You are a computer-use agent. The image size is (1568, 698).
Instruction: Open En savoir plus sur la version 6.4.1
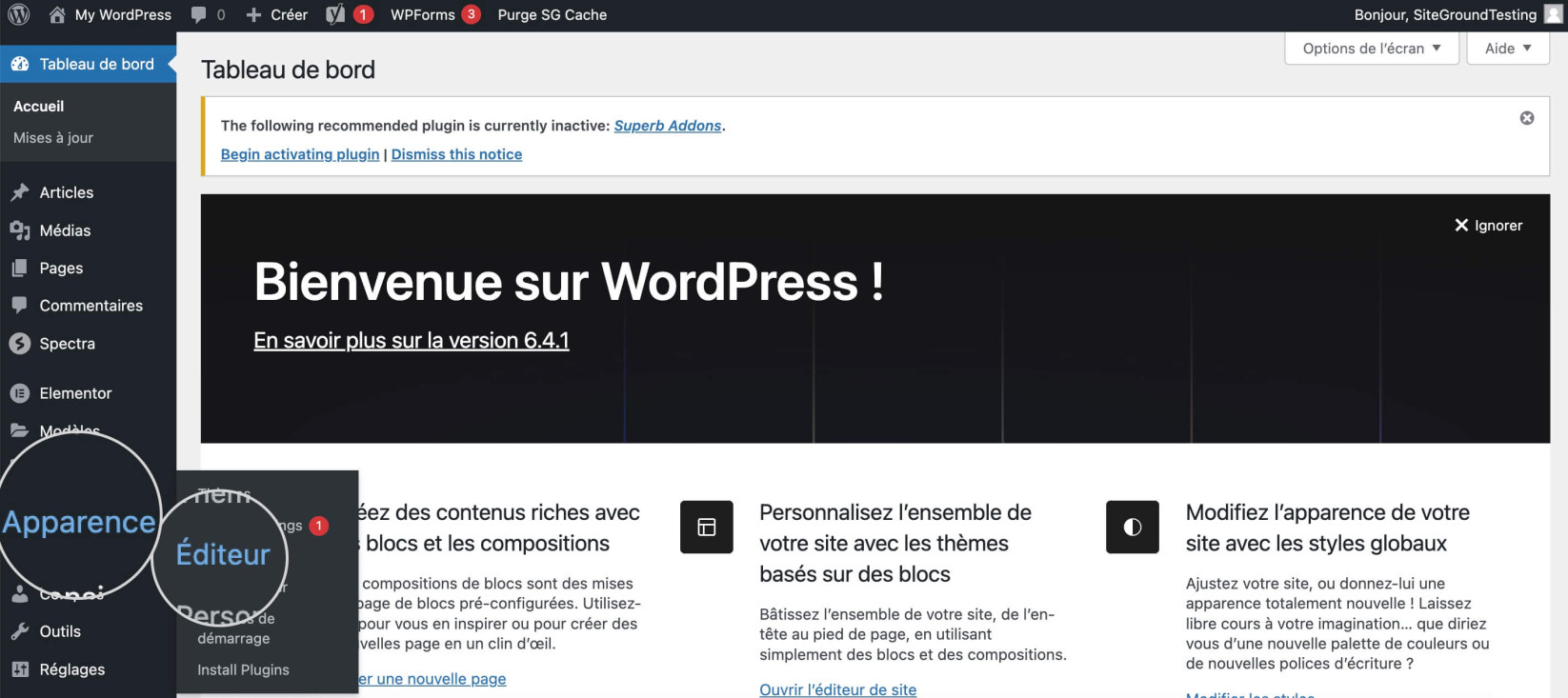[412, 340]
